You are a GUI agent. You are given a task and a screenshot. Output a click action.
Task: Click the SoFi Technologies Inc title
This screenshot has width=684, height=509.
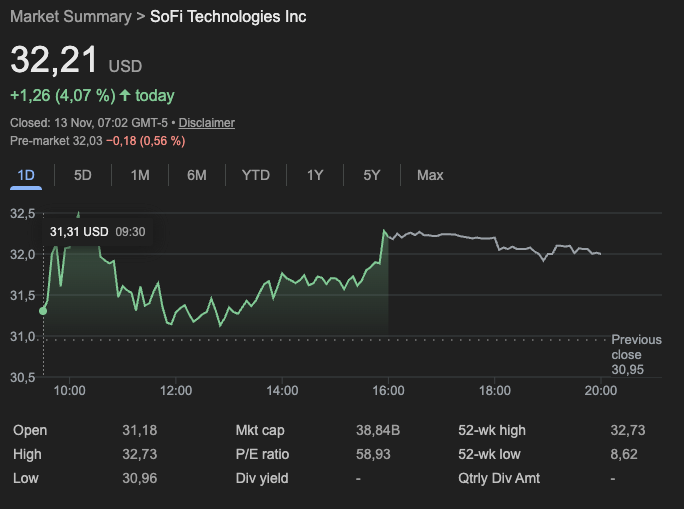[228, 16]
